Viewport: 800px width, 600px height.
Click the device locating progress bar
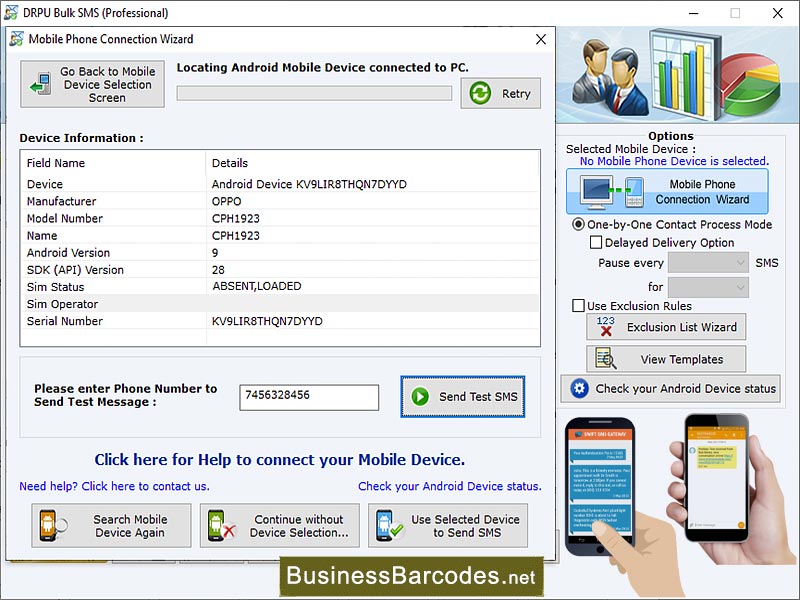point(314,92)
